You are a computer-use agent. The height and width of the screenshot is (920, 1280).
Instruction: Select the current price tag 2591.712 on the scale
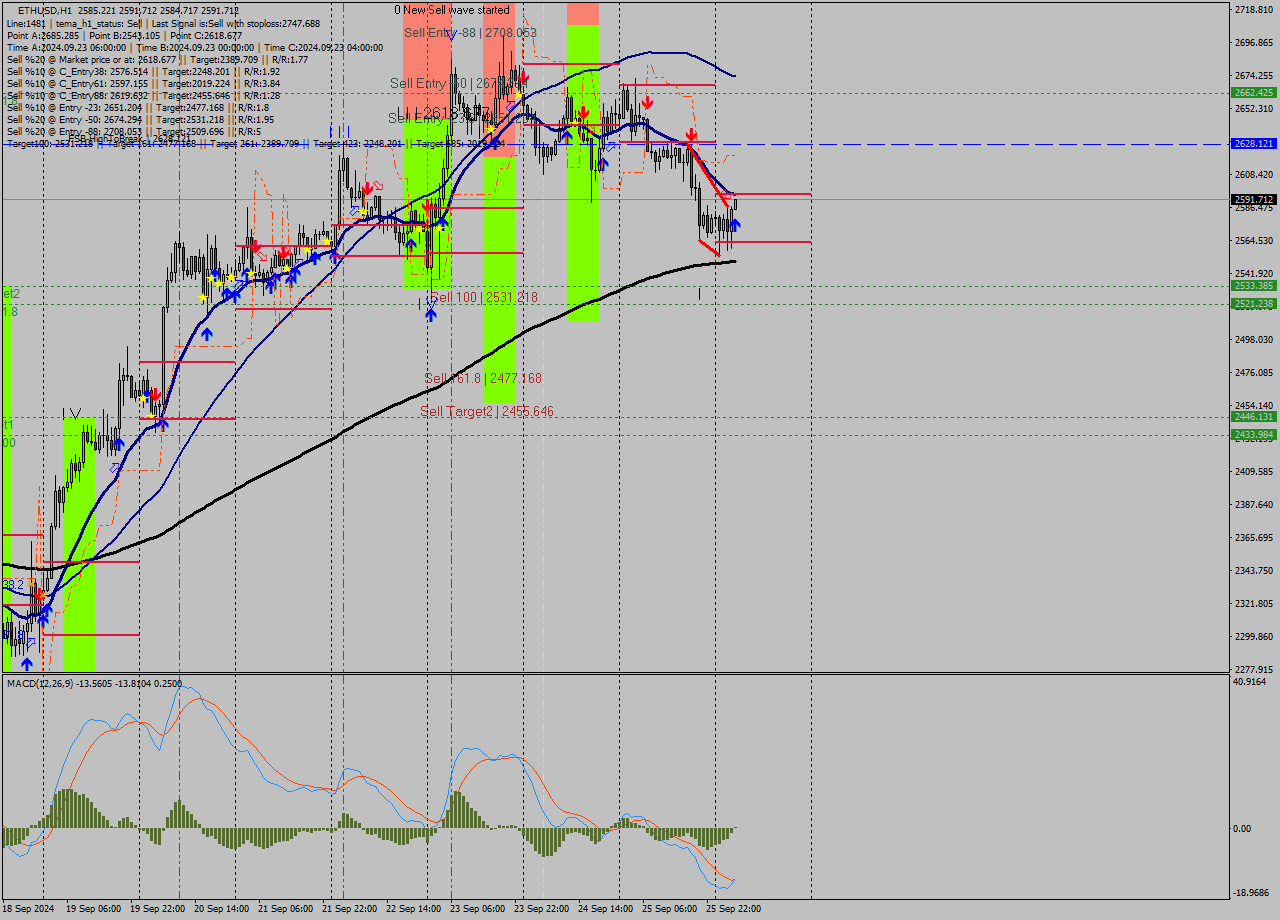[1253, 200]
